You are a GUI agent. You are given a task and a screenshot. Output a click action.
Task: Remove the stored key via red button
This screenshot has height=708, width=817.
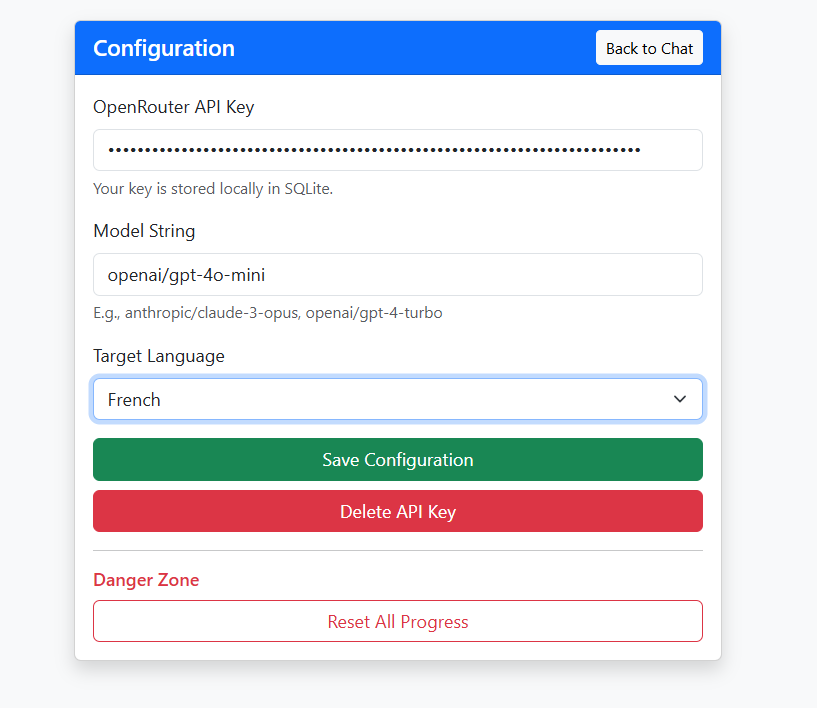click(397, 510)
